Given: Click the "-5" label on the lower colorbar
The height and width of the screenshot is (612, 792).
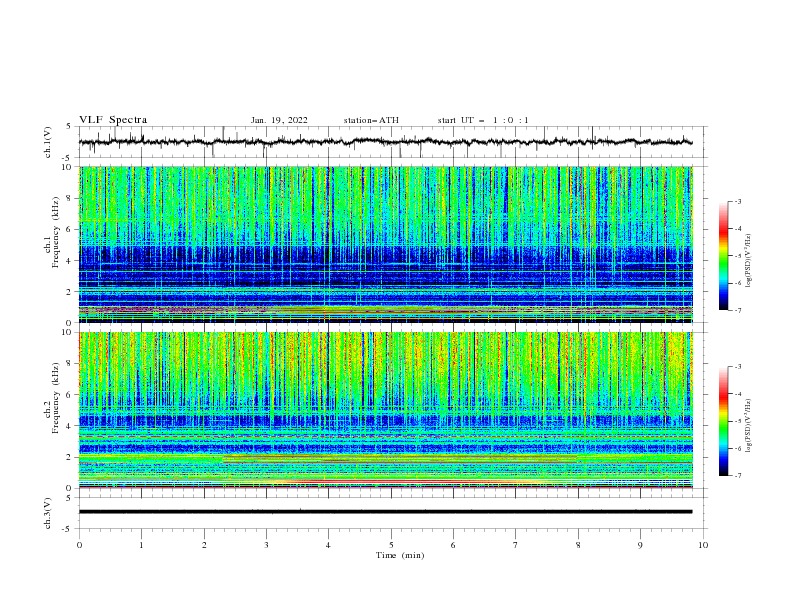Looking at the screenshot, I should click(737, 421).
